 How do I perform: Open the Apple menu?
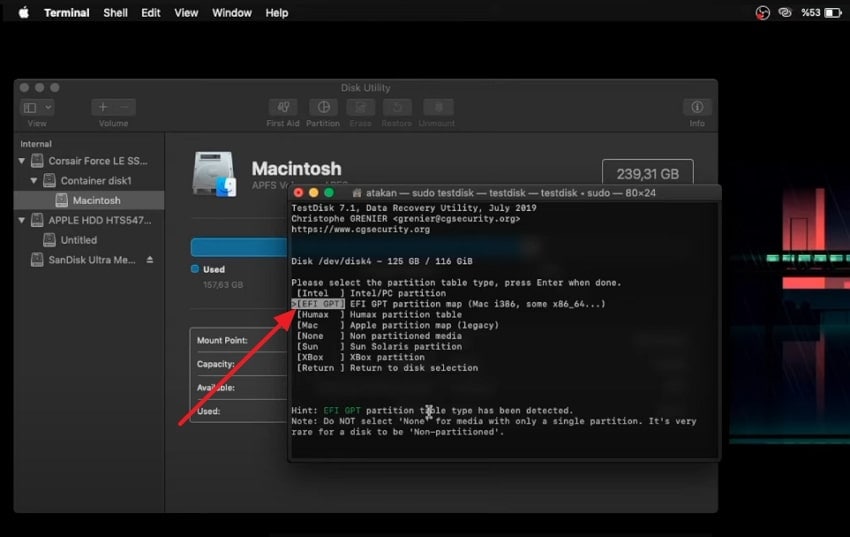pyautogui.click(x=23, y=12)
